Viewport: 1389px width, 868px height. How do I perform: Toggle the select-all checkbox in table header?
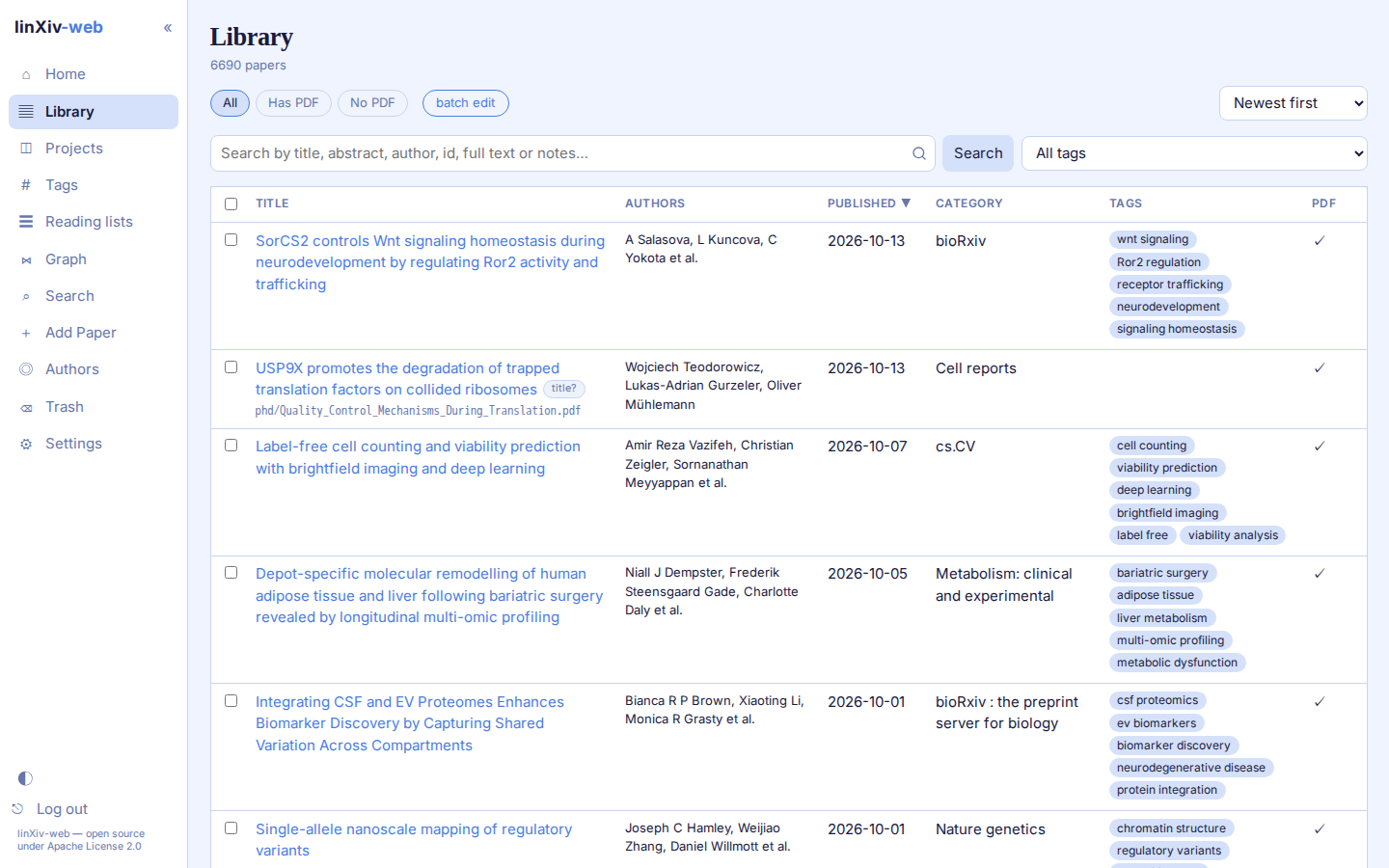click(231, 203)
